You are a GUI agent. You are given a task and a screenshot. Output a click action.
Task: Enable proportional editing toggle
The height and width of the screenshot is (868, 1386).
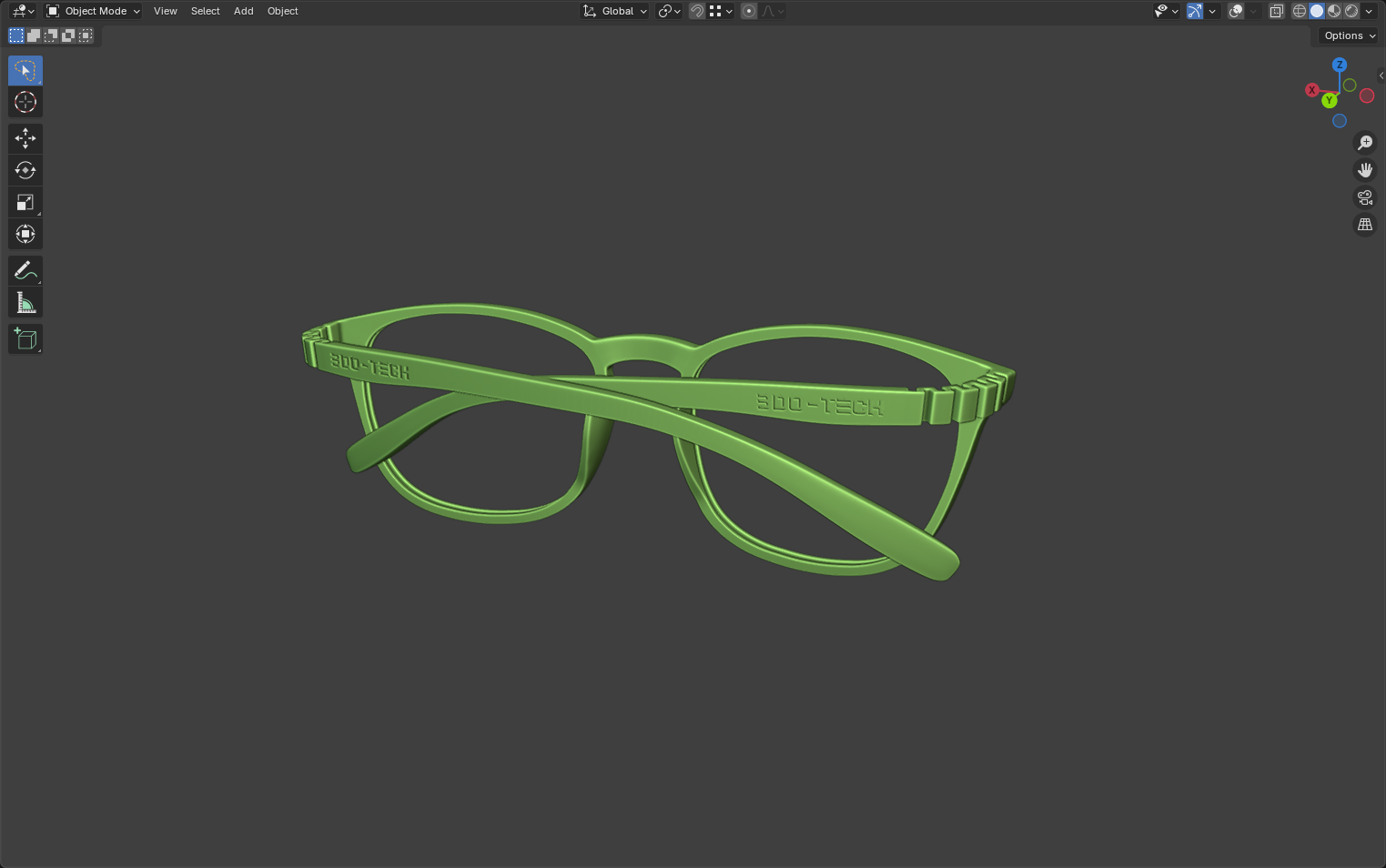click(749, 11)
